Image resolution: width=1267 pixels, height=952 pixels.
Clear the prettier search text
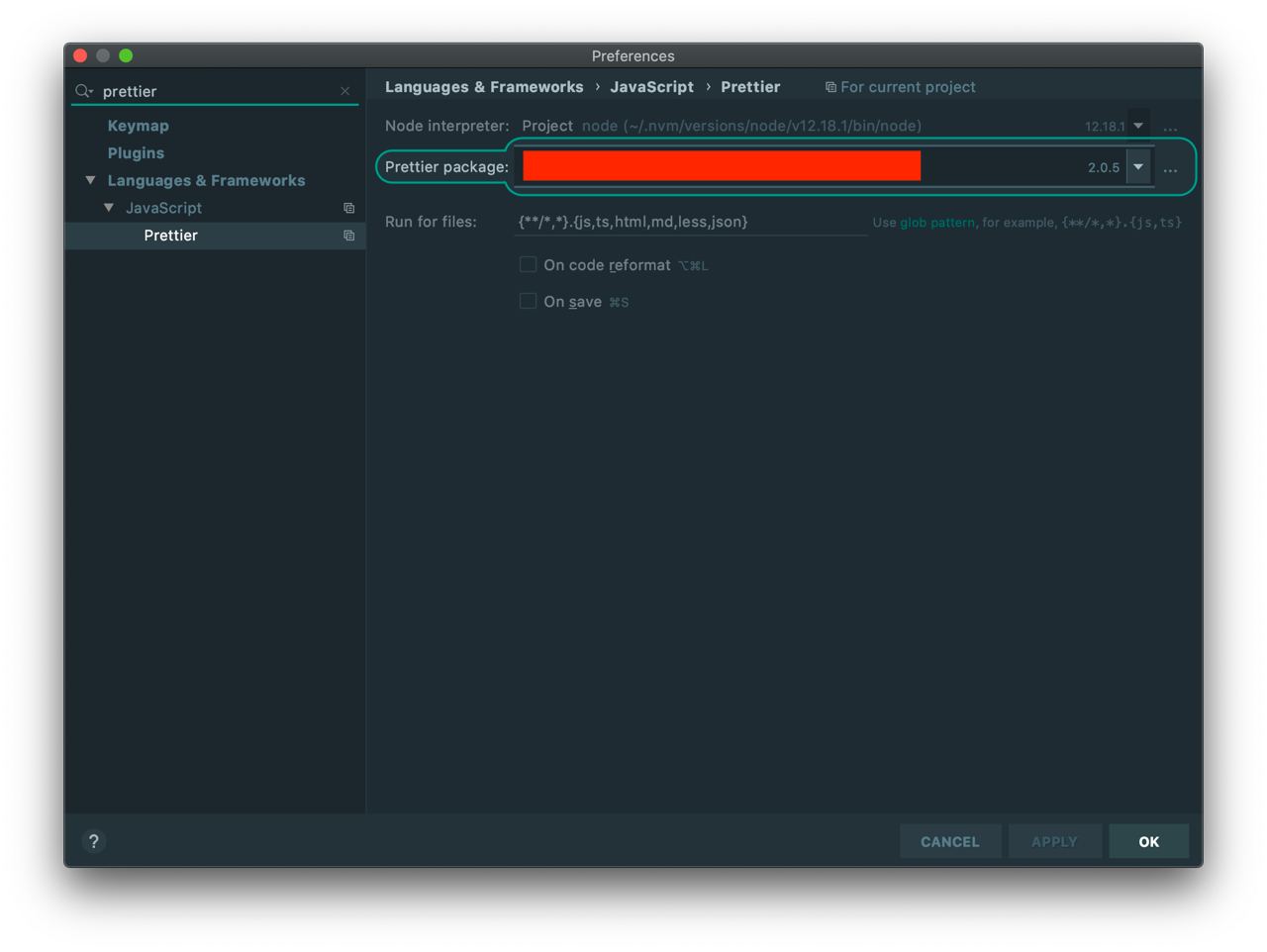coord(344,91)
